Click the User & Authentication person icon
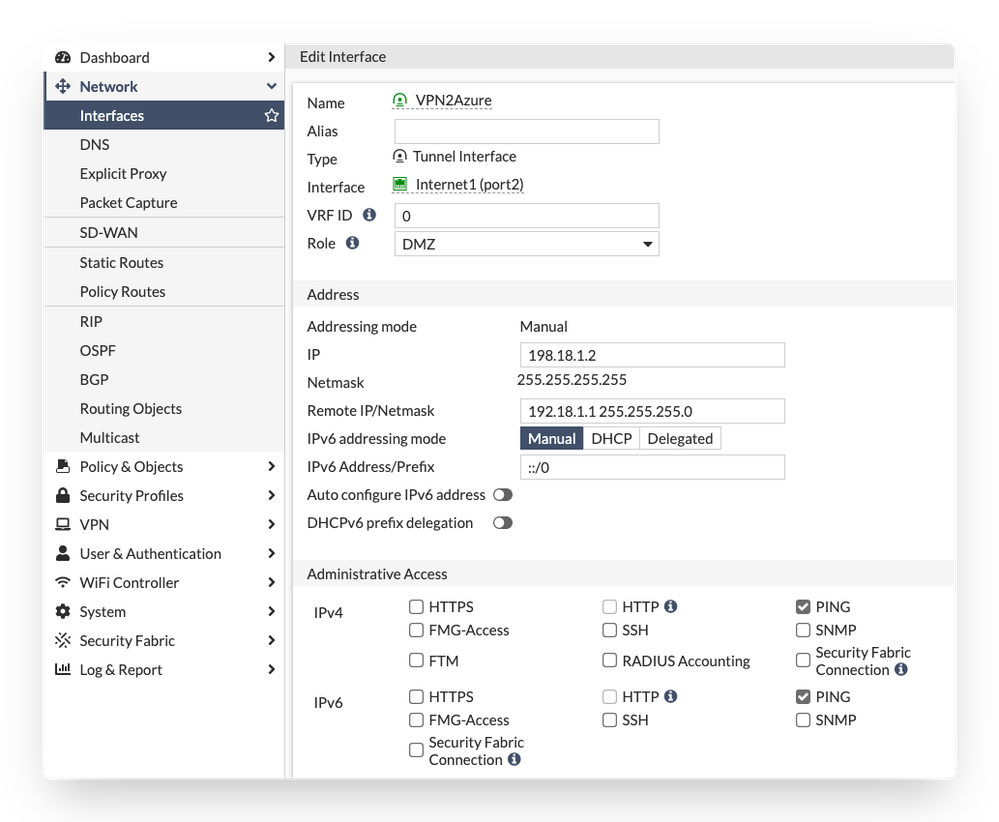Screen dimensions: 999x822 (62, 553)
